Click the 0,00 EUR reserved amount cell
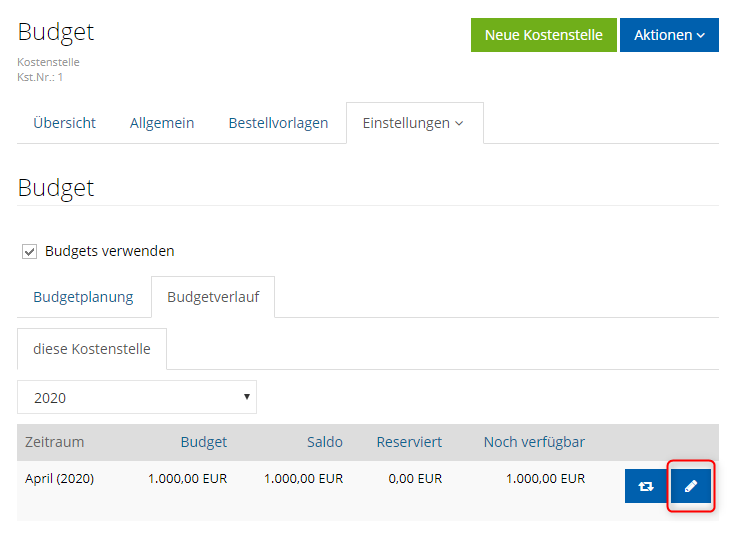The image size is (746, 539). click(x=415, y=479)
